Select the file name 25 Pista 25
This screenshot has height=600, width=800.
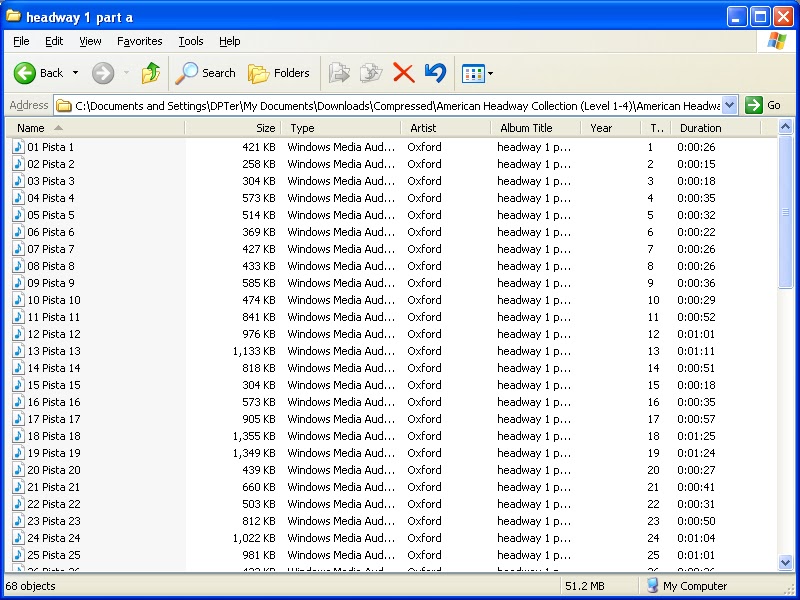tap(54, 555)
